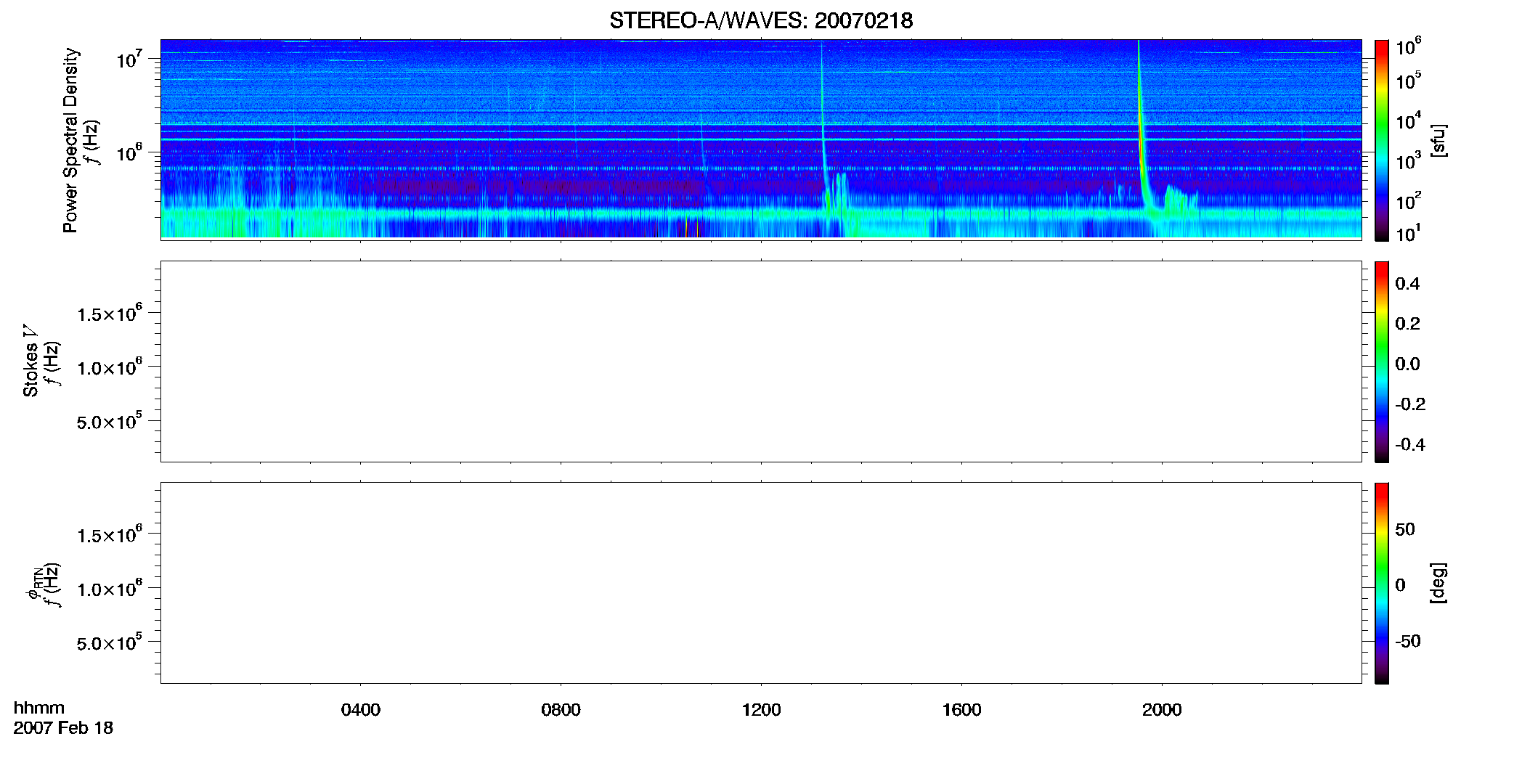Select the Power Spectral Density axis label
The width and height of the screenshot is (1522, 784).
(x=70, y=140)
